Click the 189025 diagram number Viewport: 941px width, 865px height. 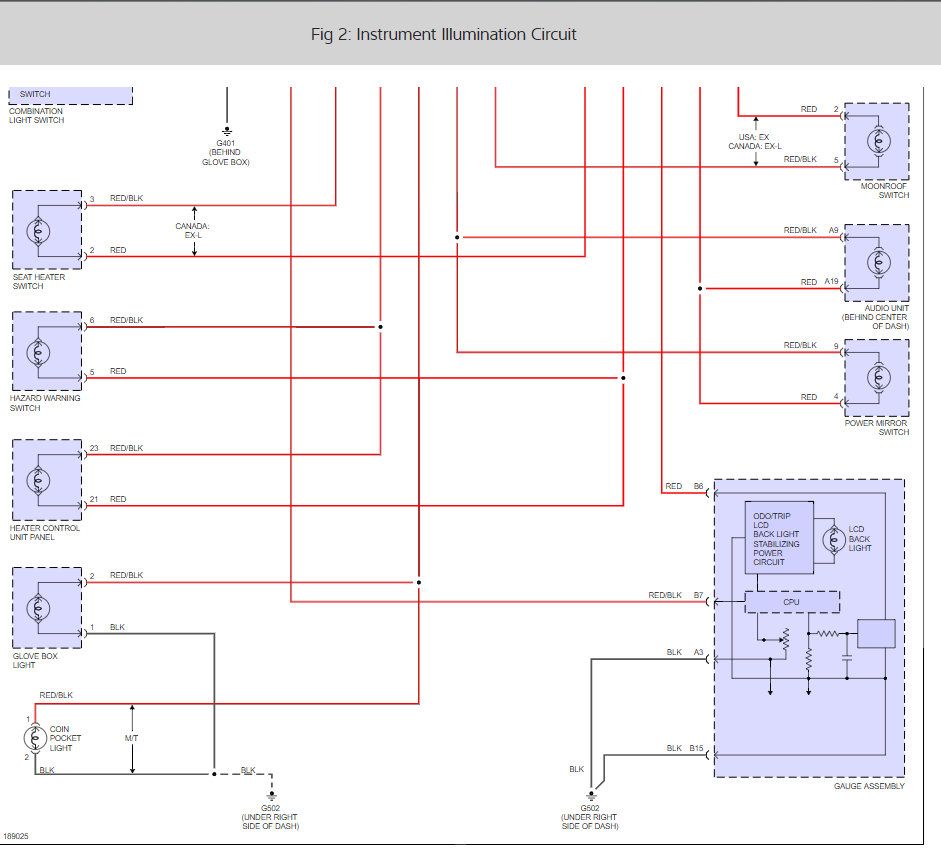[x=16, y=836]
